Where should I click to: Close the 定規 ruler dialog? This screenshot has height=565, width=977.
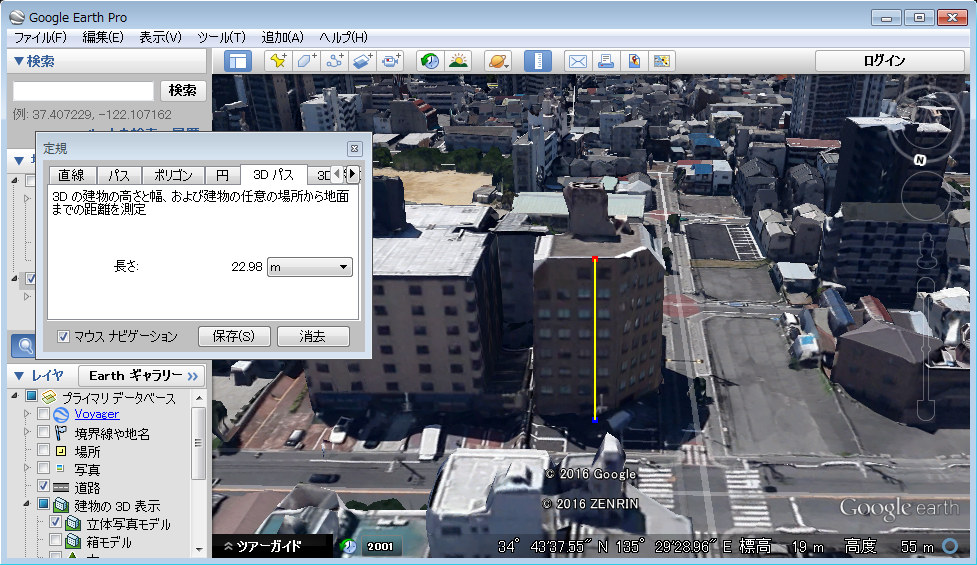(x=354, y=148)
